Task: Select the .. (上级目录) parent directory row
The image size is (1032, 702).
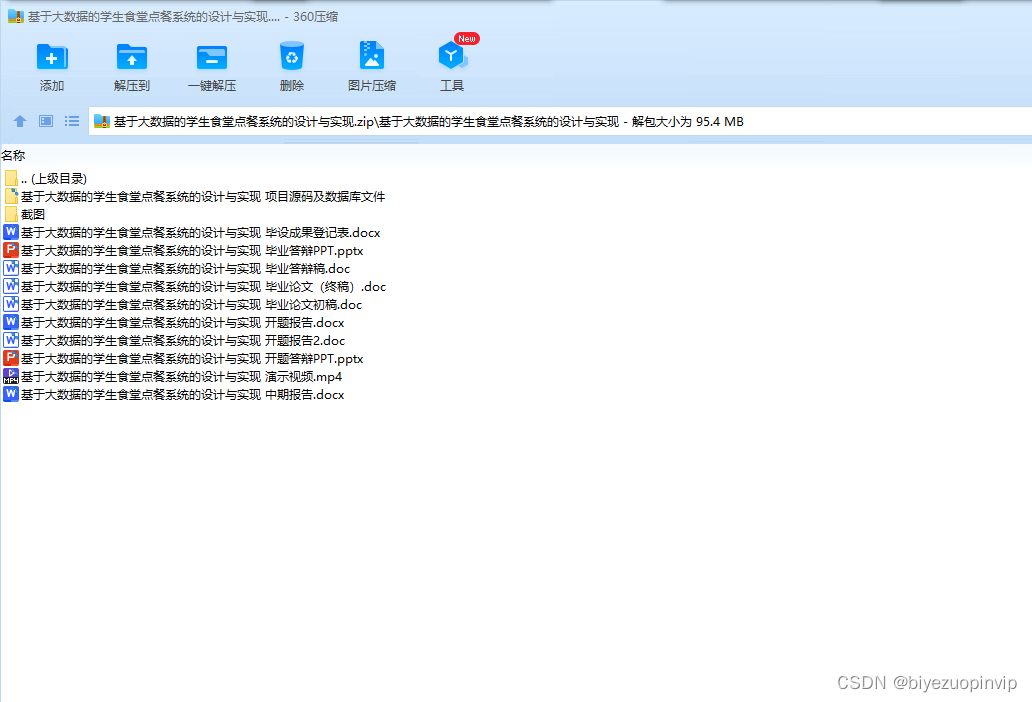Action: point(53,178)
